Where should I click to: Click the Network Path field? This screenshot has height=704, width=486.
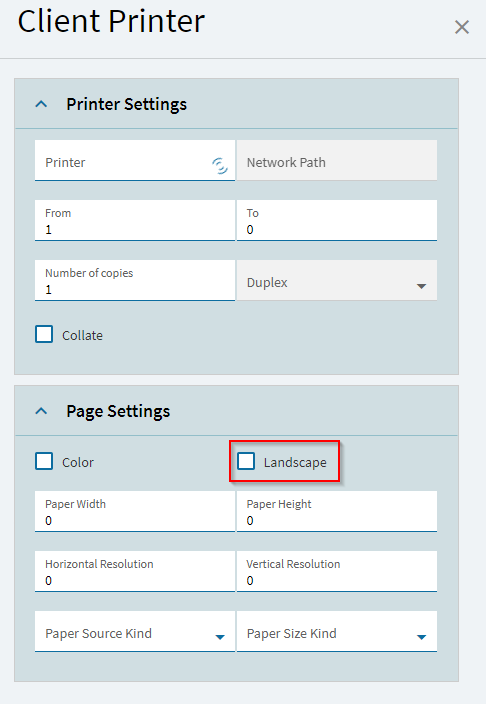[337, 161]
